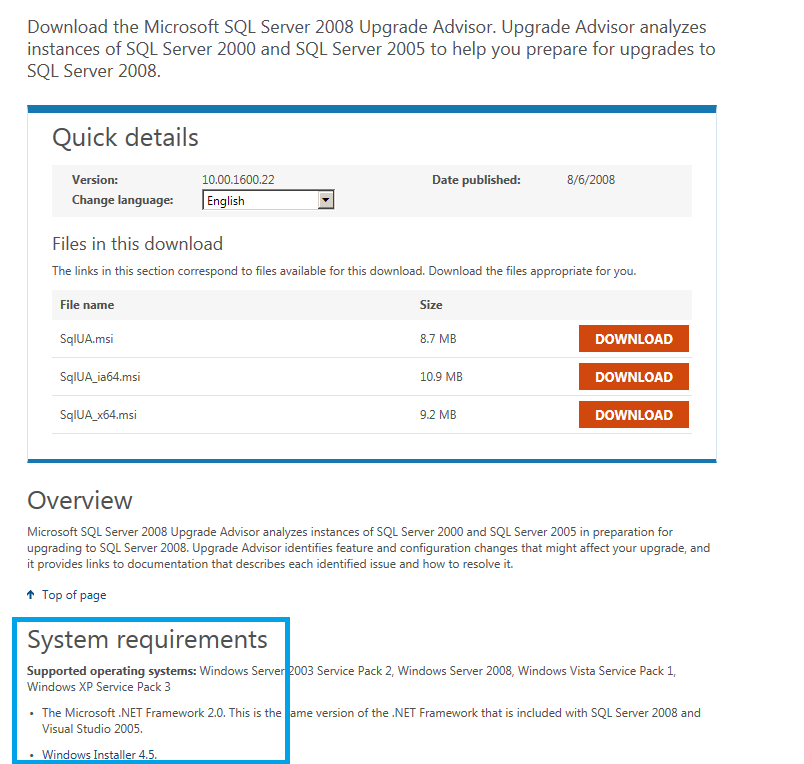804x764 pixels.
Task: Click the up arrow beside Top of page
Action: [32, 595]
